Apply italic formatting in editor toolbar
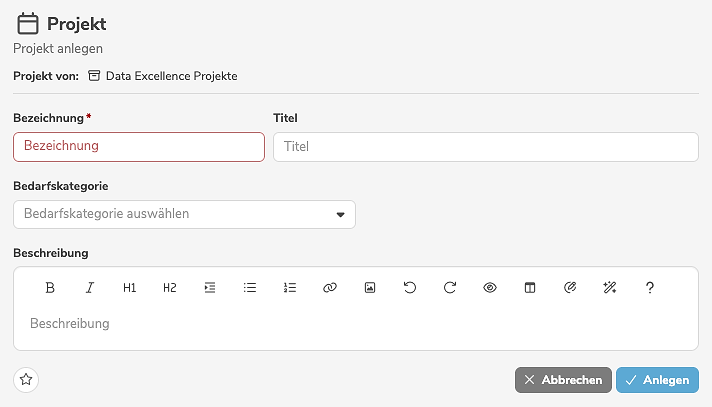712x407 pixels. tap(90, 288)
